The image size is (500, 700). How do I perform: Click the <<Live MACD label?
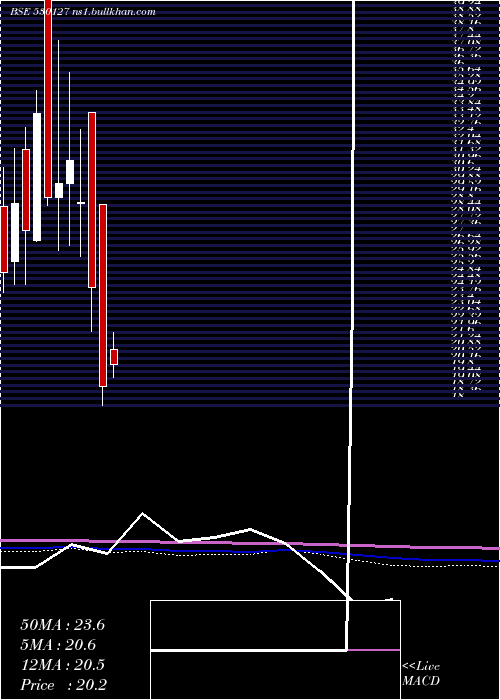point(421,674)
